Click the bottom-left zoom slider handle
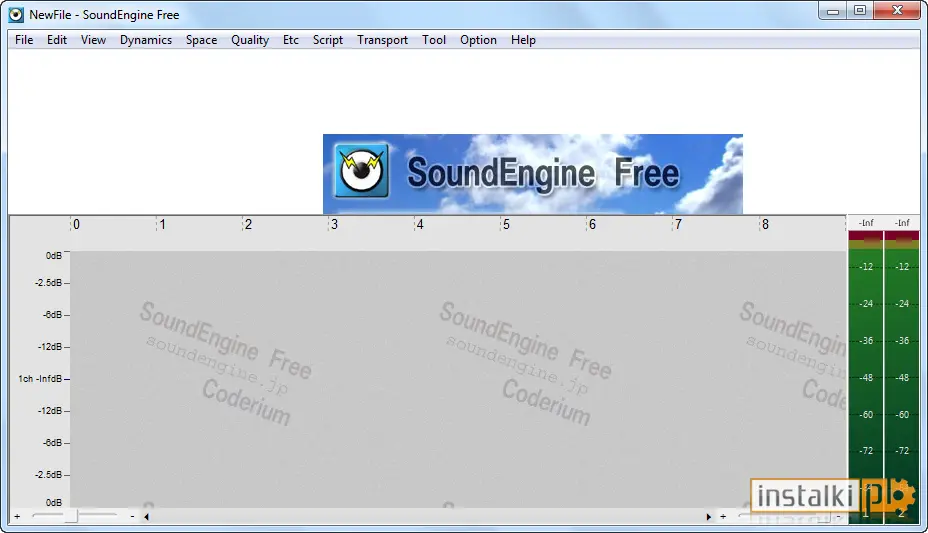928x533 pixels. (71, 516)
